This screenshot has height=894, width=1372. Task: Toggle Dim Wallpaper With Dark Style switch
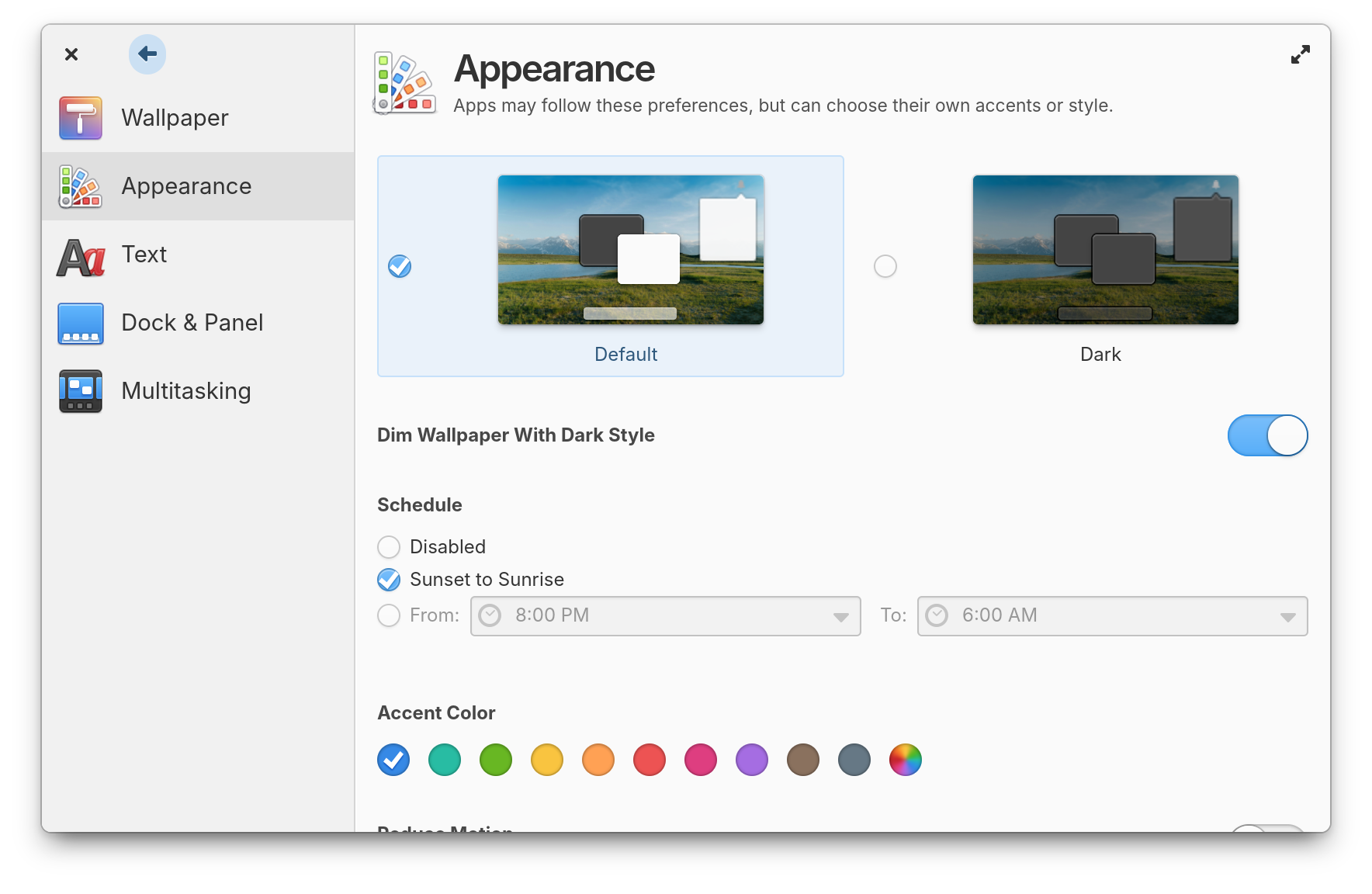click(x=1267, y=435)
